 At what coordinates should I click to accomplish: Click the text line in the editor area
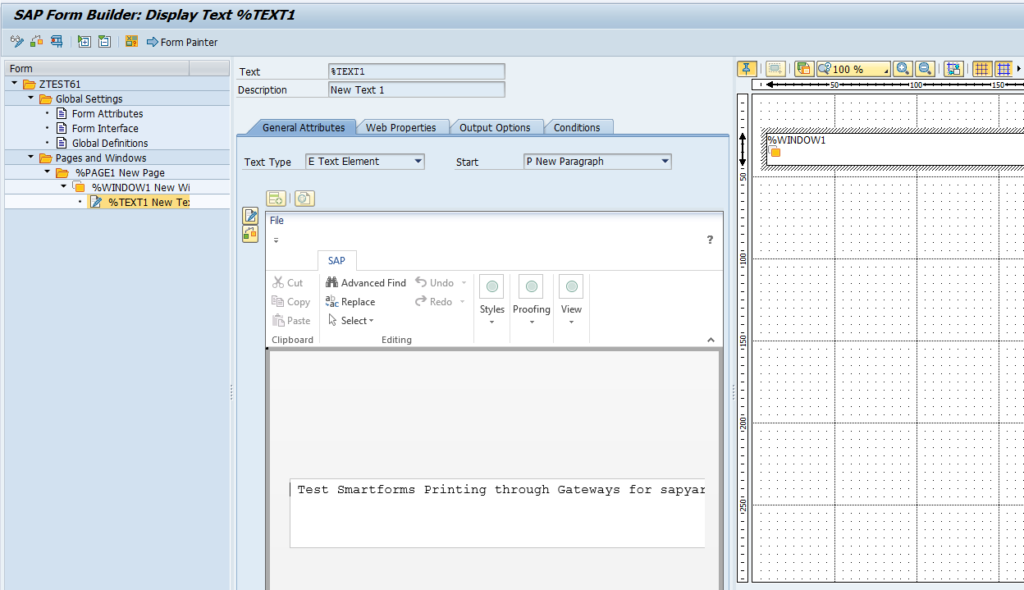501,490
